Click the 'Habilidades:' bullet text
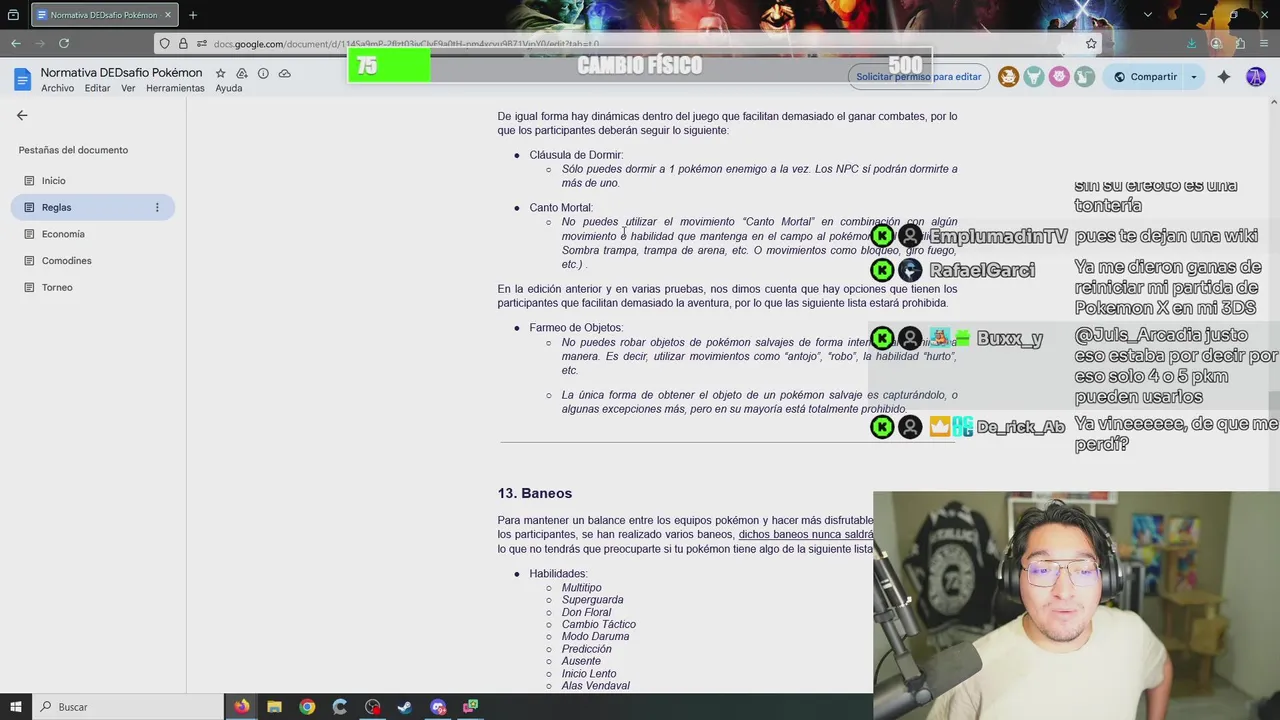The width and height of the screenshot is (1280, 720). [x=559, y=574]
